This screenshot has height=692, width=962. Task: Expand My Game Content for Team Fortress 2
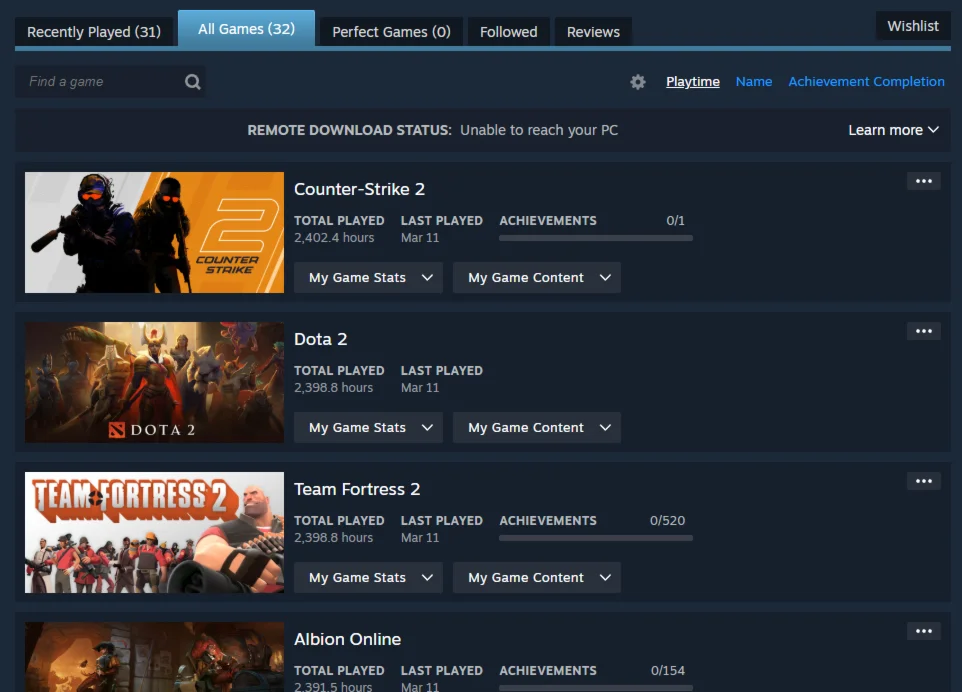pos(537,577)
